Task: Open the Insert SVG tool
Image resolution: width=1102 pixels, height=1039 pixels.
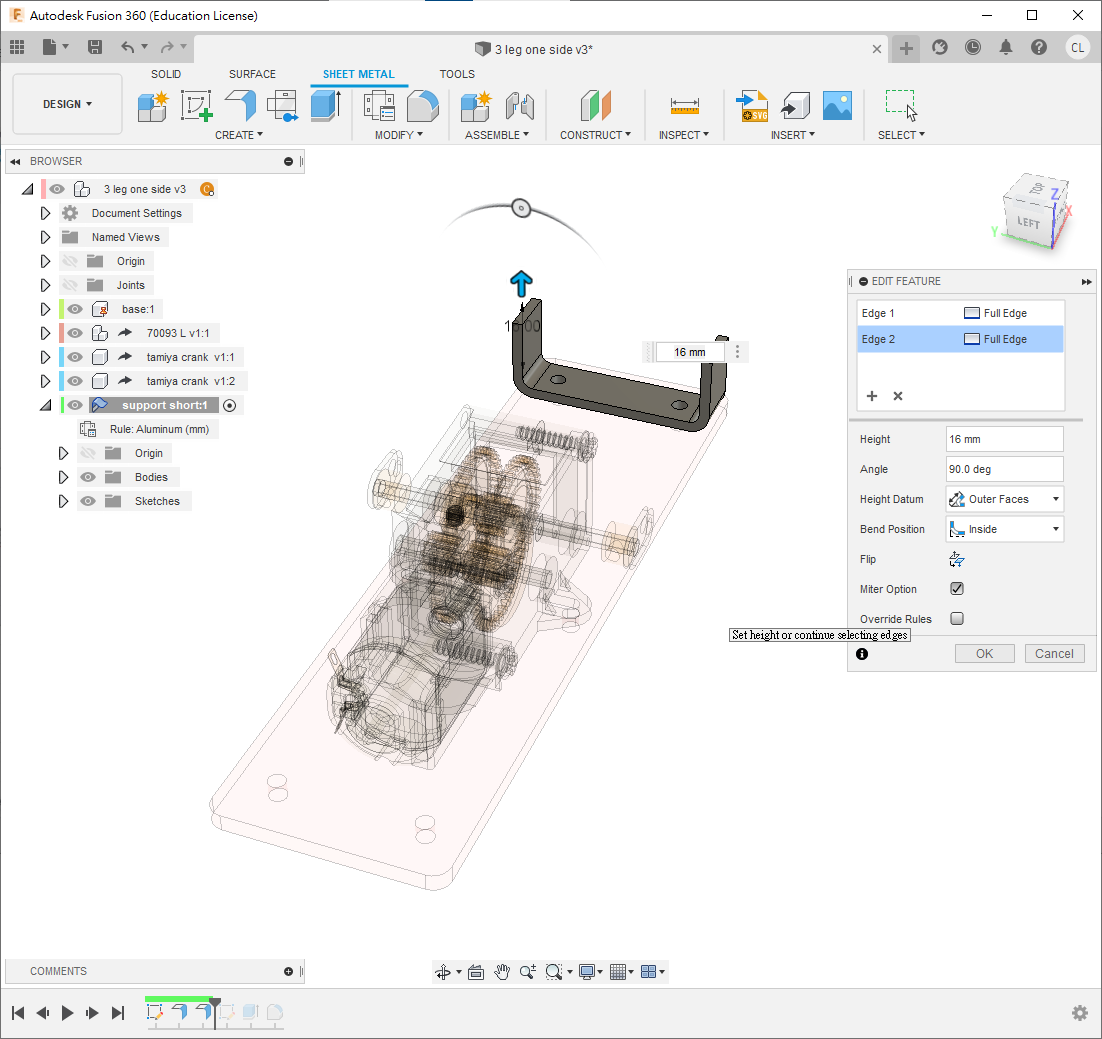Action: click(752, 105)
